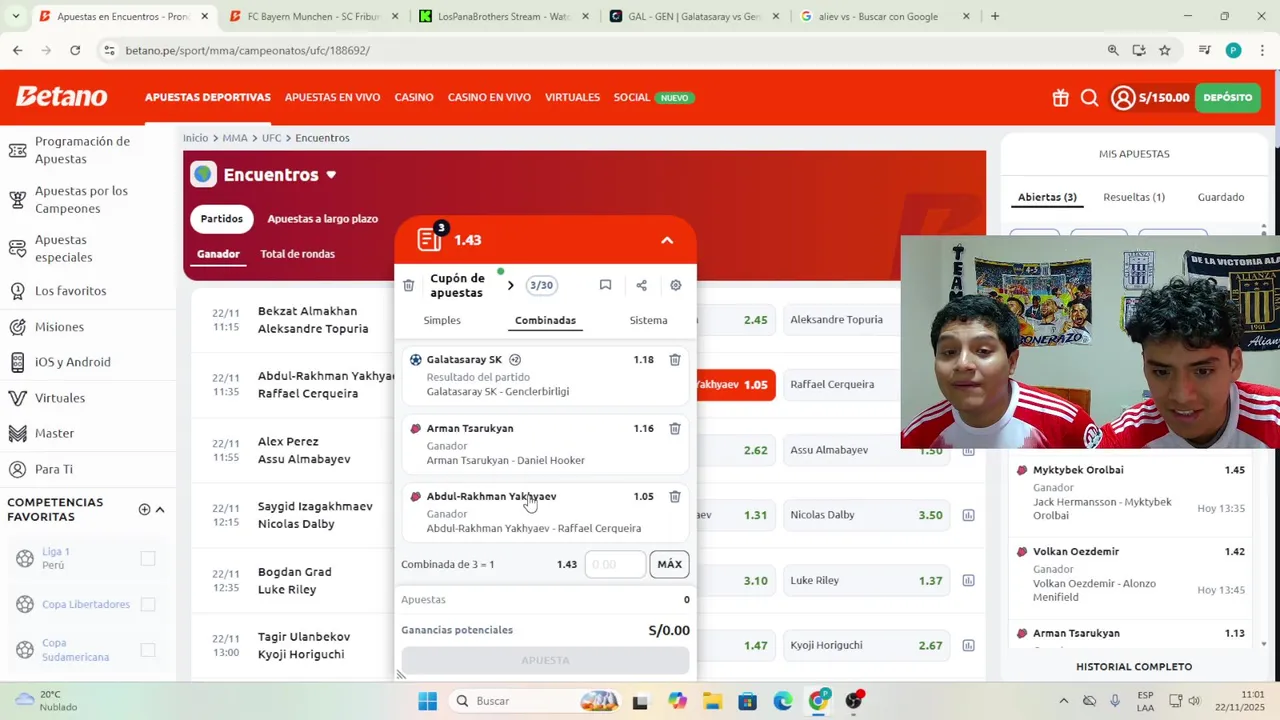Open Apuestas en Vivo menu
The image size is (1280, 720).
click(x=332, y=97)
